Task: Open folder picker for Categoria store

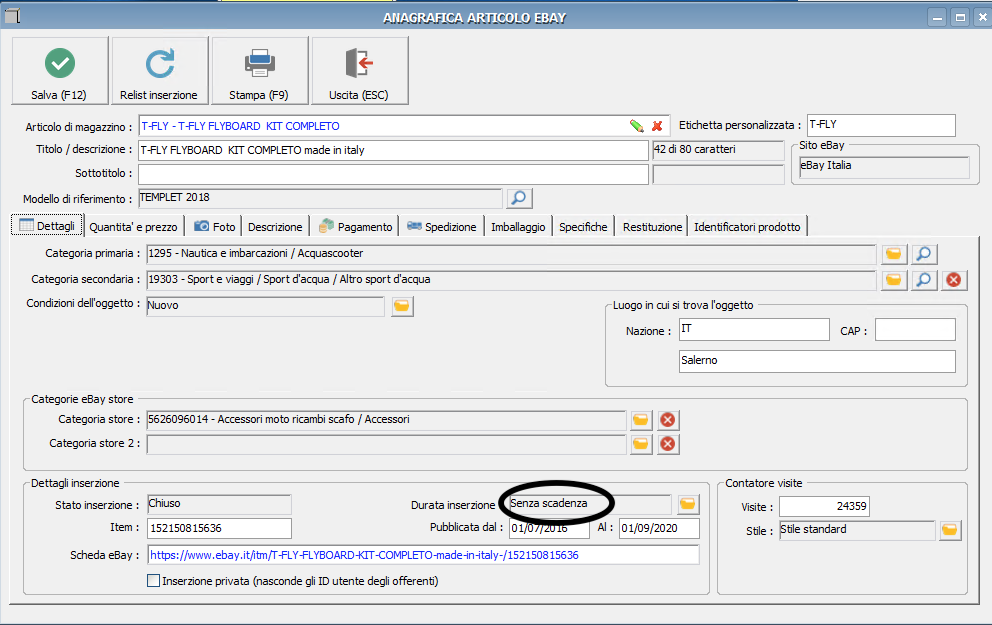Action: point(641,420)
